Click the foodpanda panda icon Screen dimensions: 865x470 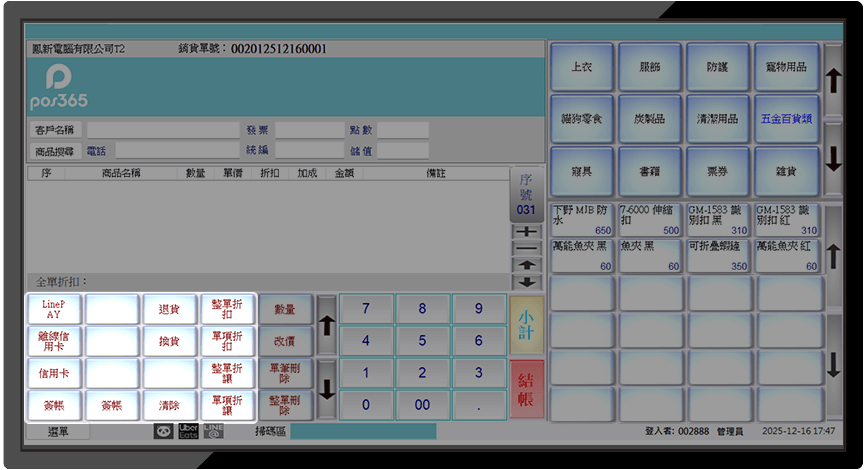click(163, 431)
